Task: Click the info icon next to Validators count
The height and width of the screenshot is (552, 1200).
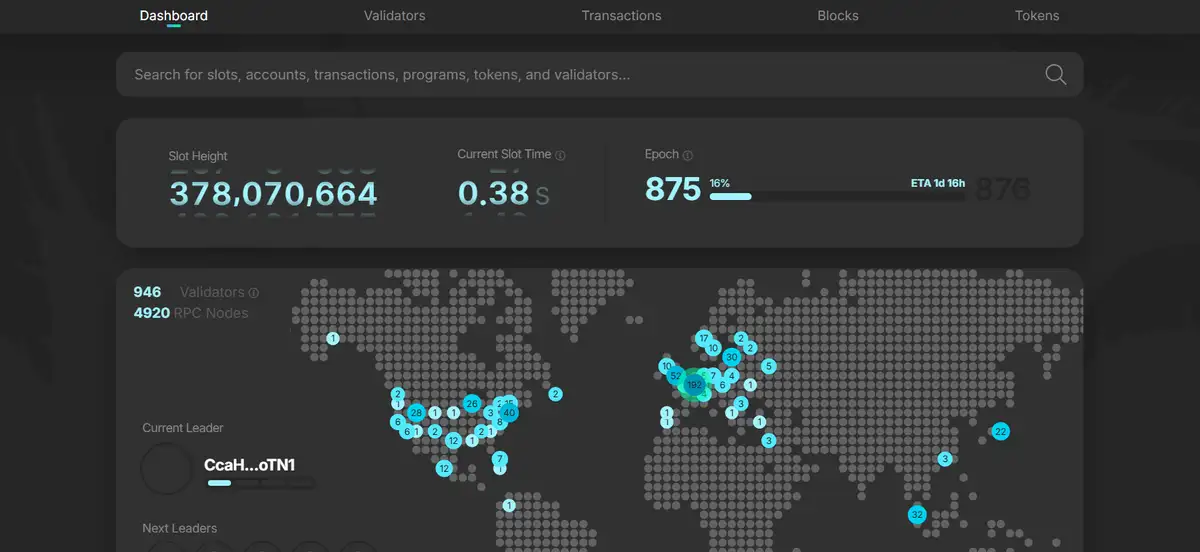Action: point(253,293)
